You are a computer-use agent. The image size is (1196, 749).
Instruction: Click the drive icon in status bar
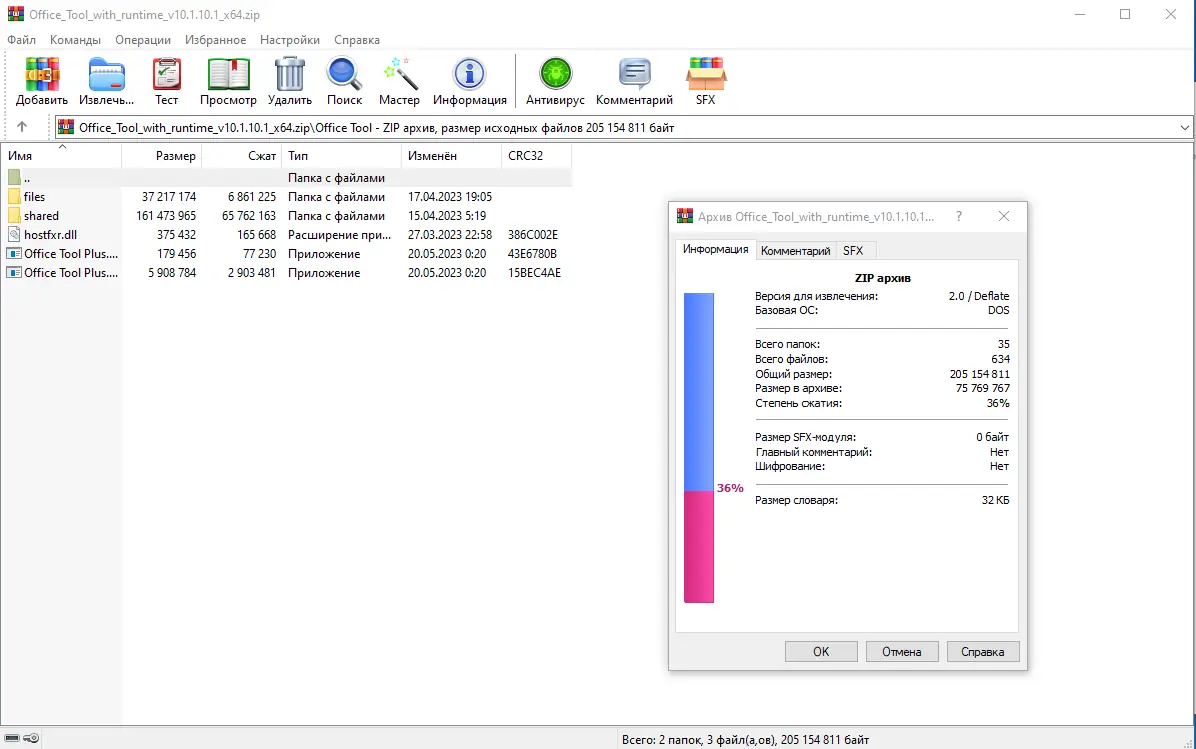(x=11, y=738)
